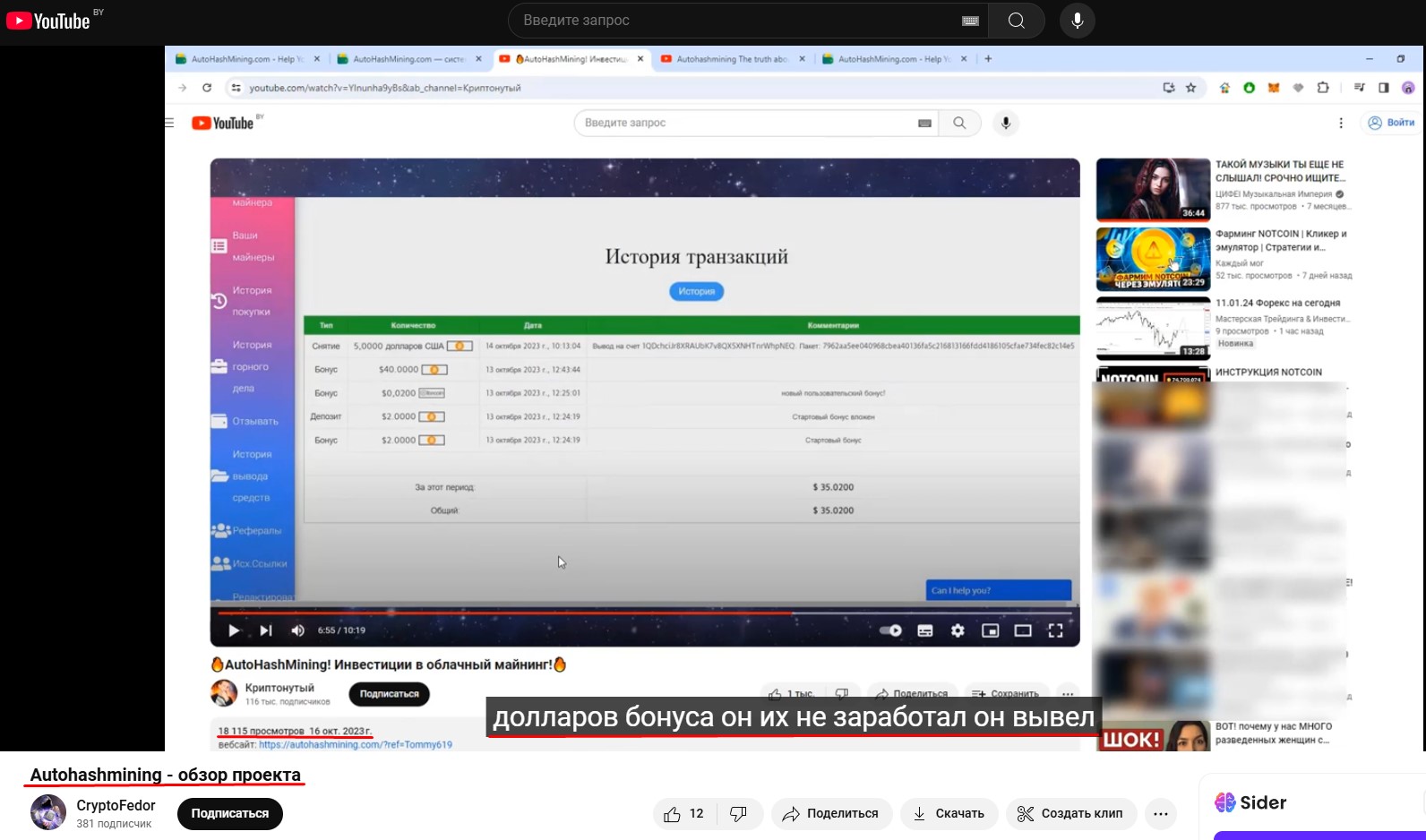Open player settings gear icon
Screen dimensions: 1426x840
(958, 630)
